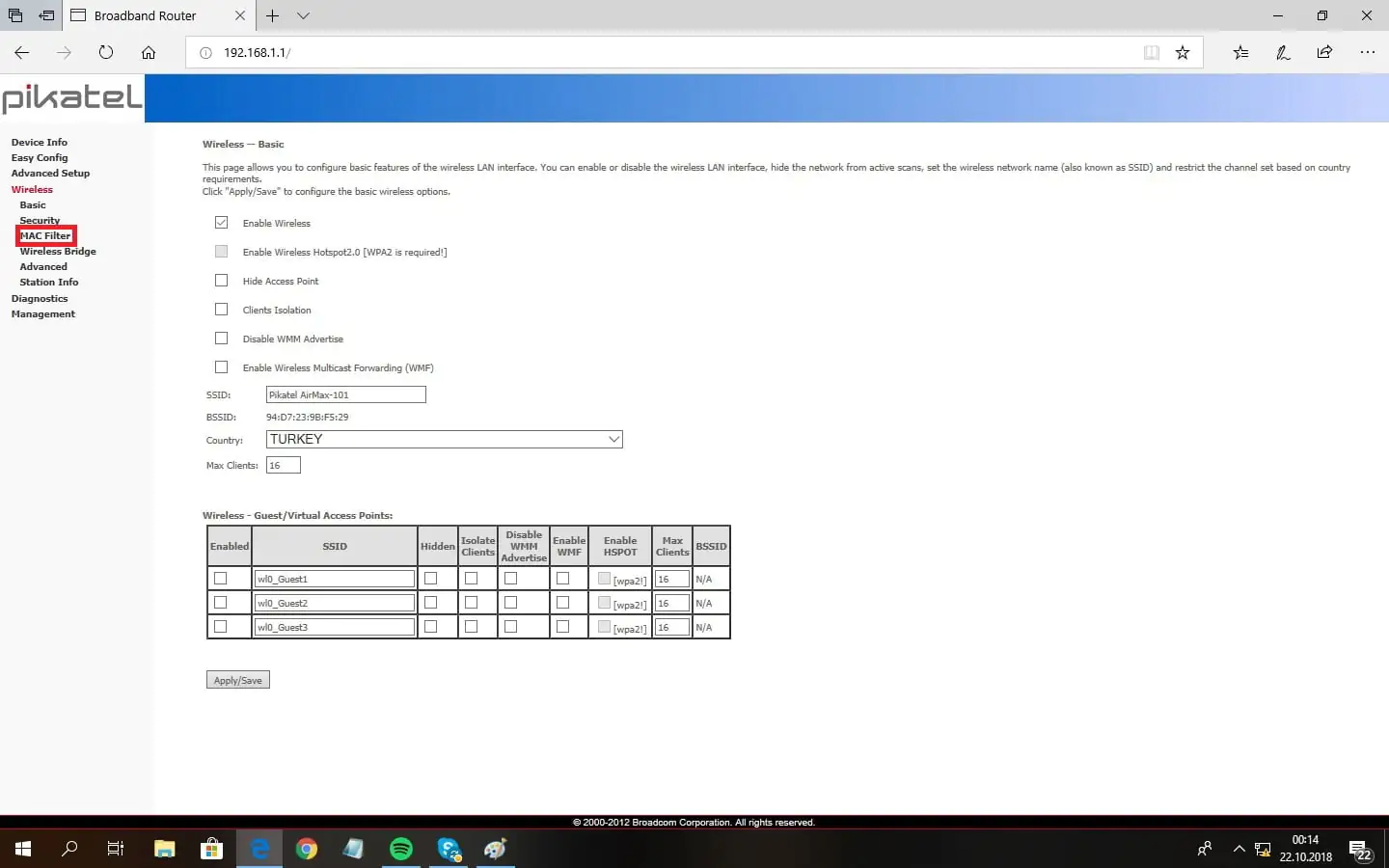Share this page

[1324, 52]
